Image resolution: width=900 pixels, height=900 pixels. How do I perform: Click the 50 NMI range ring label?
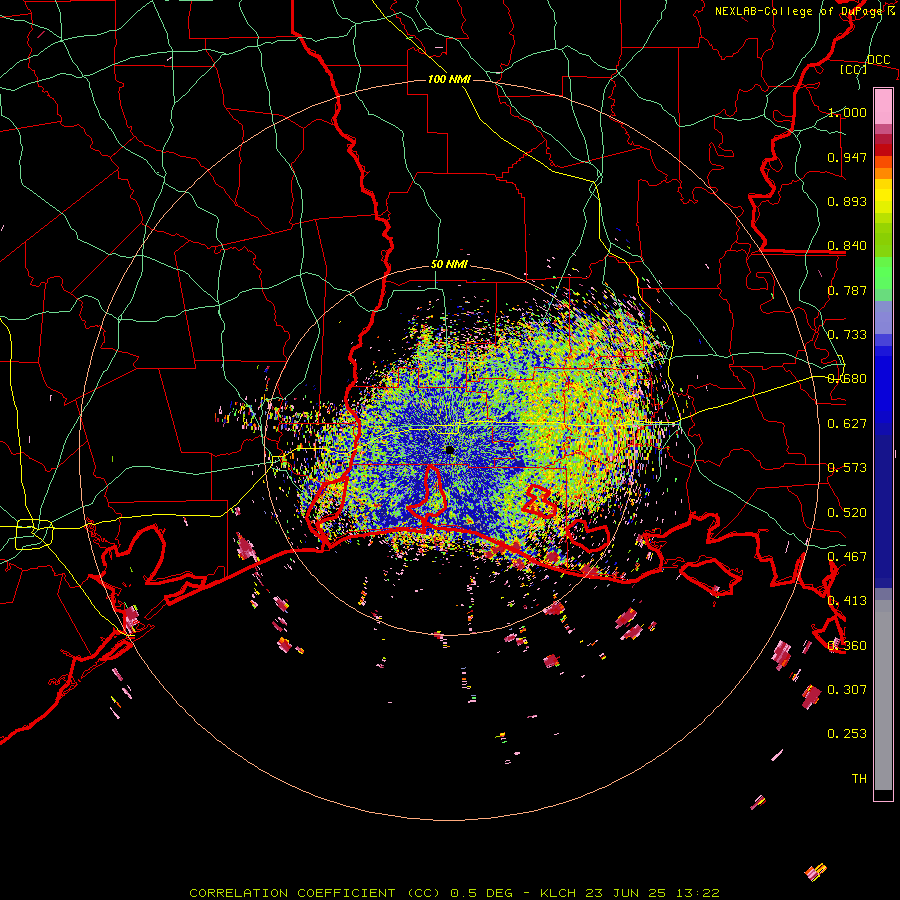click(449, 265)
